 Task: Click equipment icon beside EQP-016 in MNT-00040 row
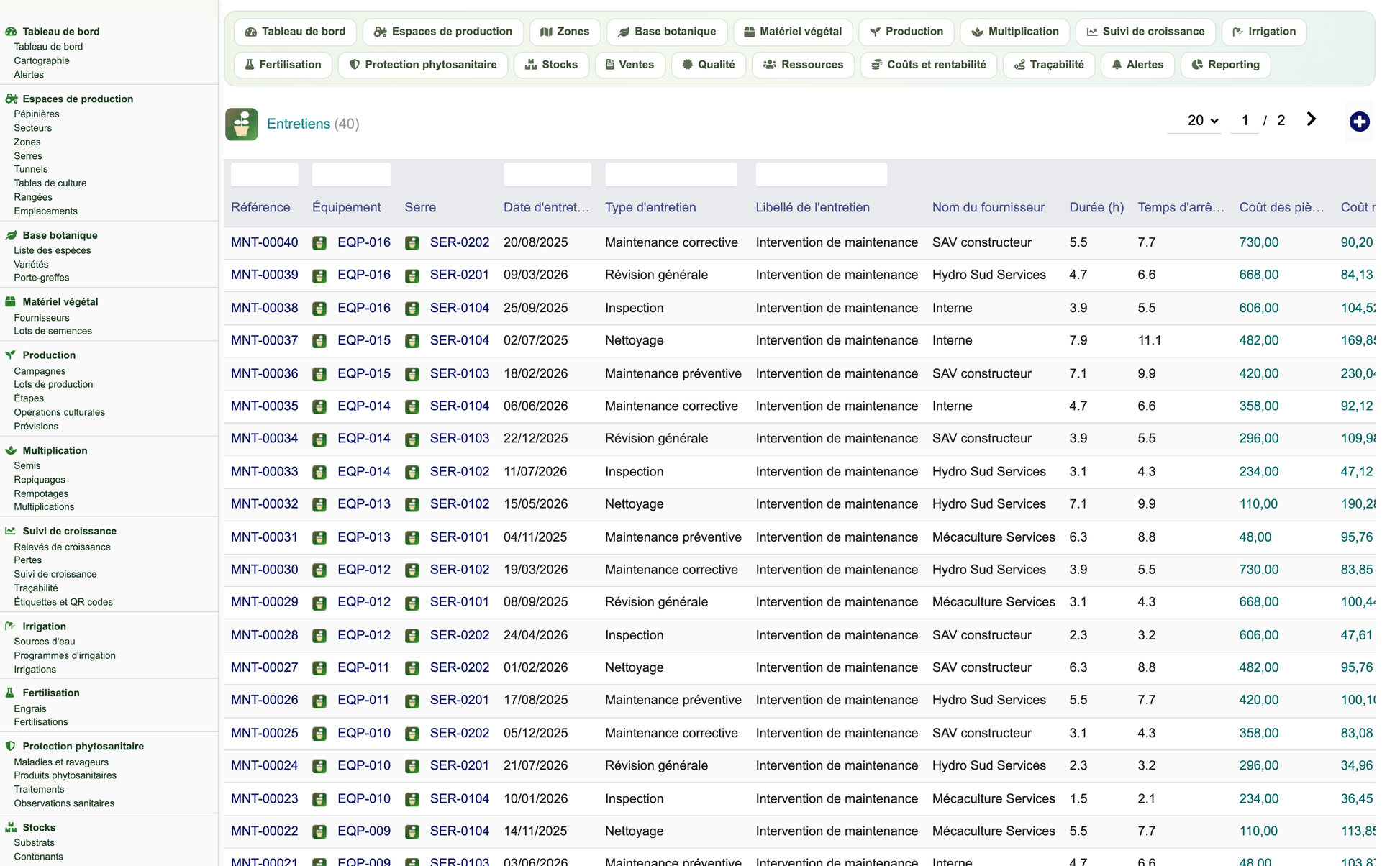[x=319, y=243]
